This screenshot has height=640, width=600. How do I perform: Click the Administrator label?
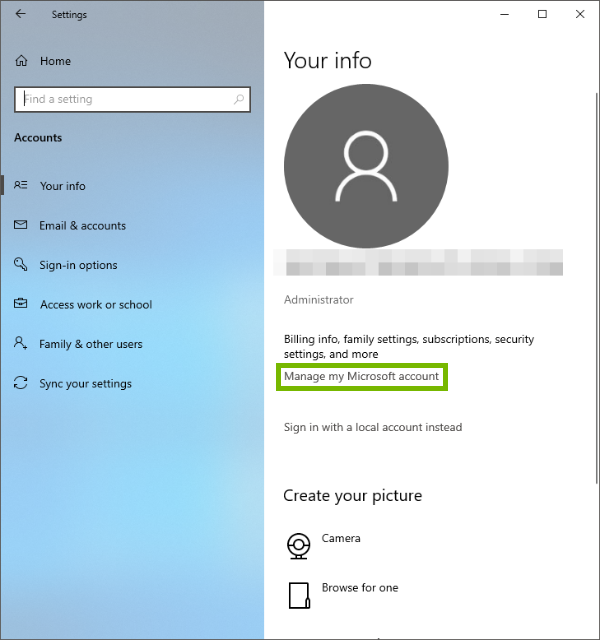[319, 300]
